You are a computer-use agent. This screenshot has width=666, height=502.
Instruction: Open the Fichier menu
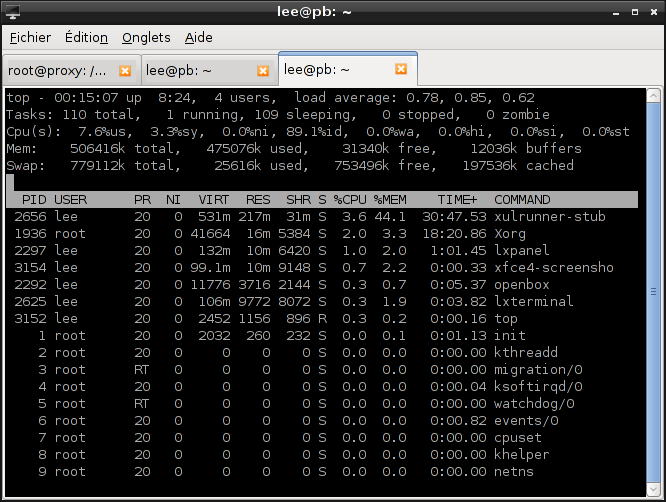pyautogui.click(x=30, y=38)
